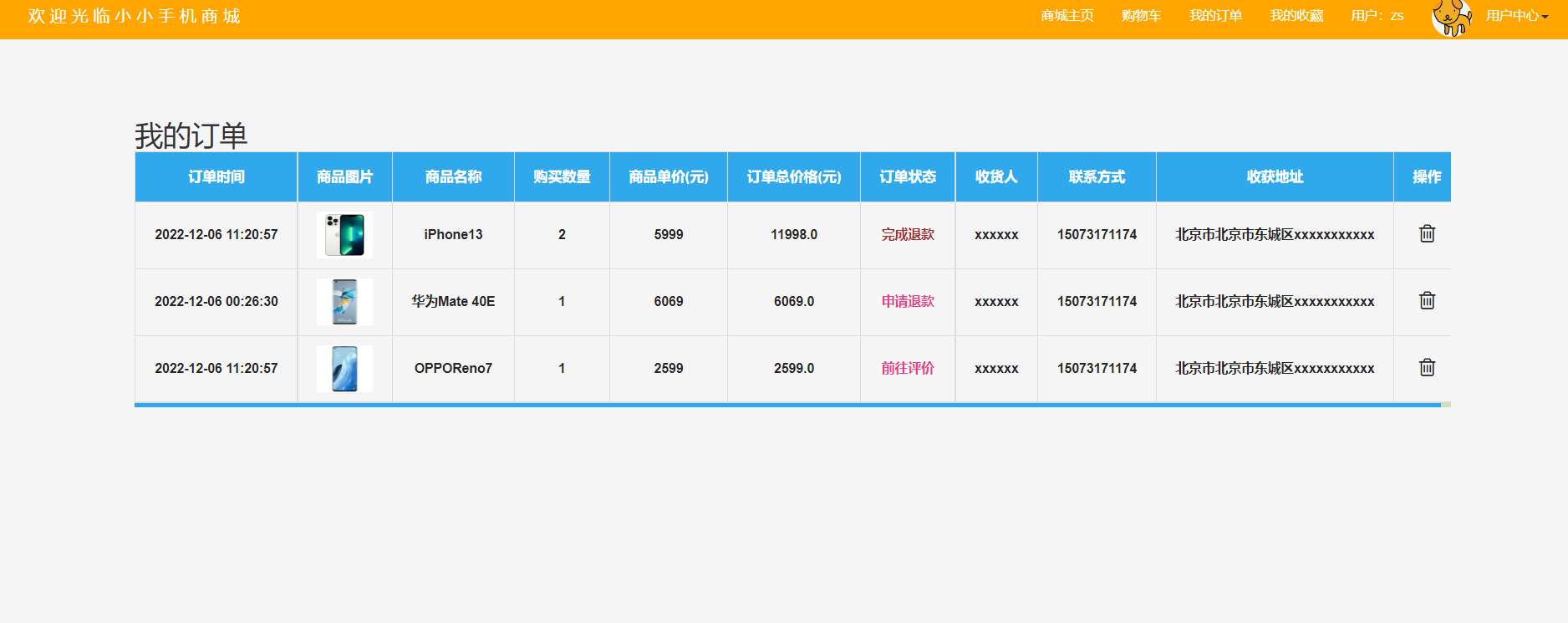
Task: Click the 我的订单 page heading
Action: (191, 135)
